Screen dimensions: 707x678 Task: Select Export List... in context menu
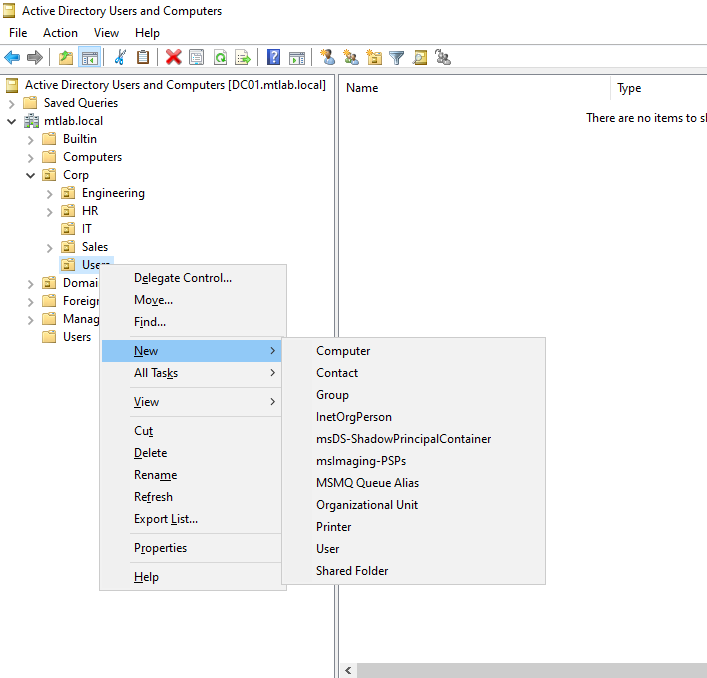192,519
